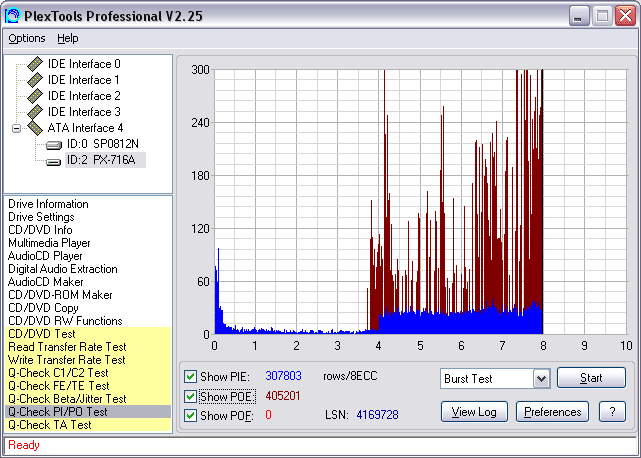641x458 pixels.
Task: Click the PlexTools logo in title bar
Action: pos(12,16)
